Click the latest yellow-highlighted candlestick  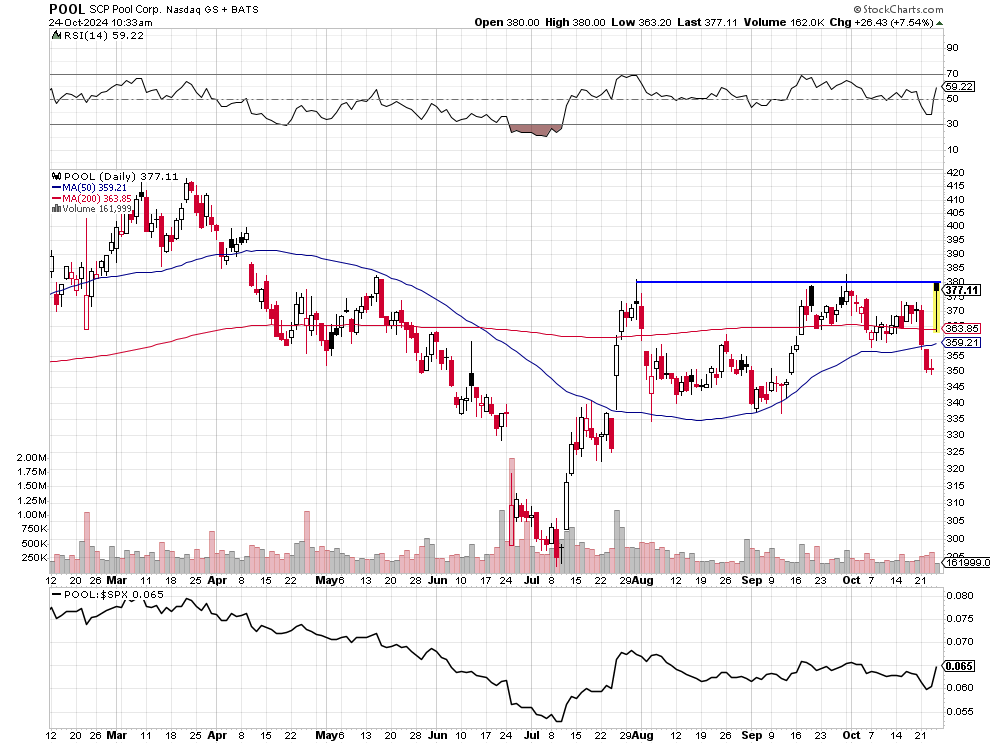coord(936,308)
